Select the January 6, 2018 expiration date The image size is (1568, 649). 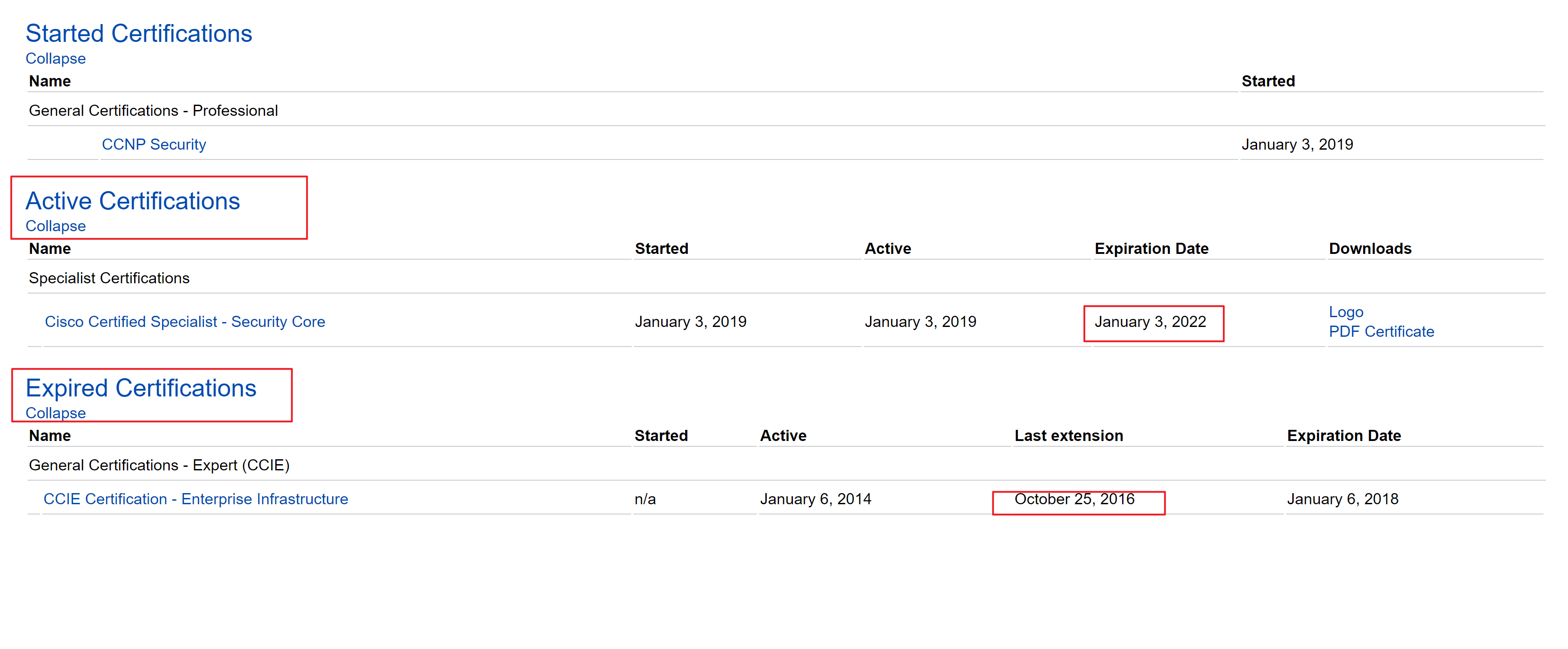click(x=1343, y=498)
